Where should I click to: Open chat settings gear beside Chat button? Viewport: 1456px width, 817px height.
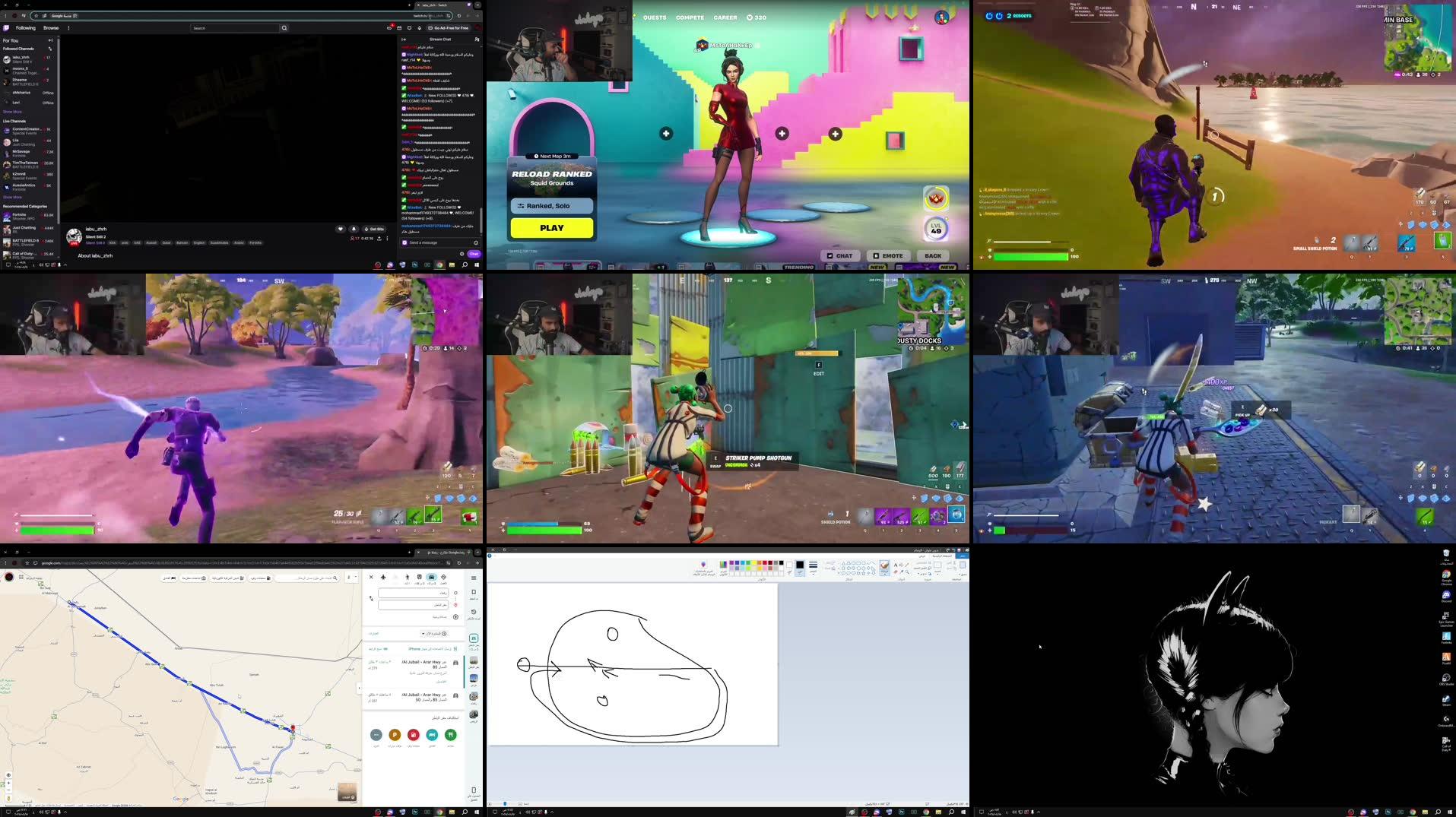click(x=462, y=254)
